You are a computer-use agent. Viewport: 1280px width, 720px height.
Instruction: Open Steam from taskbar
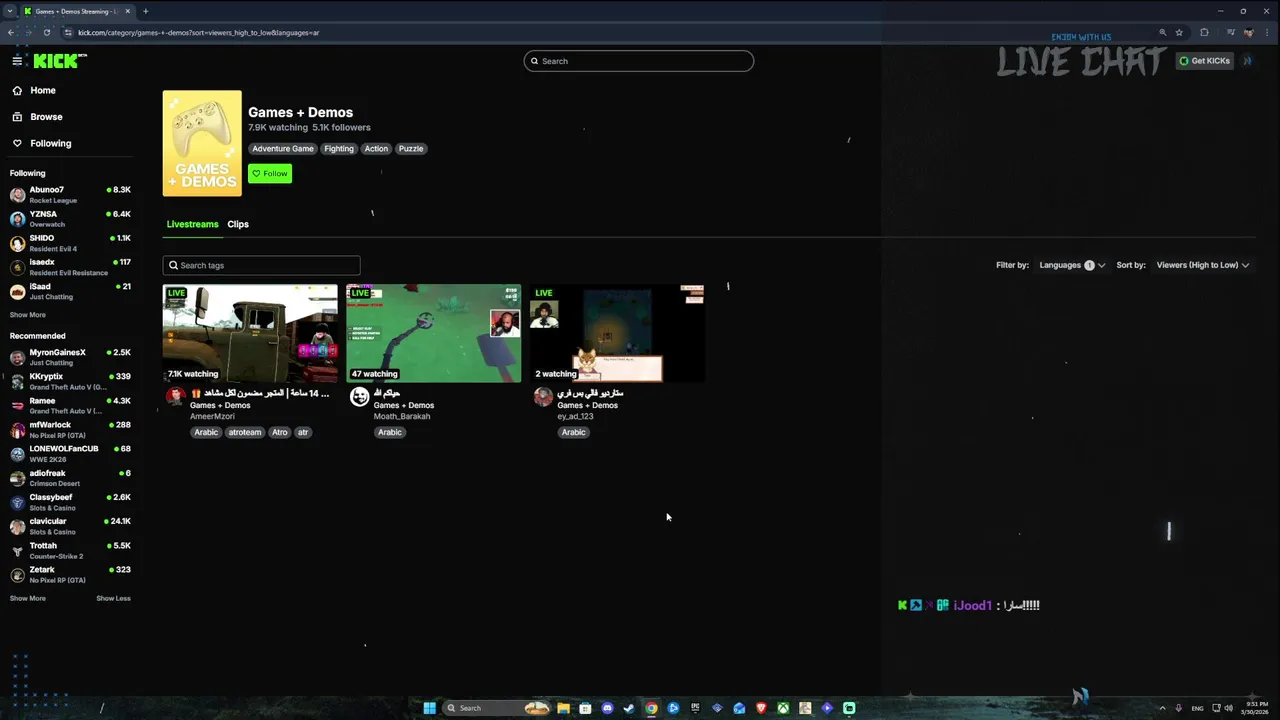(x=628, y=708)
